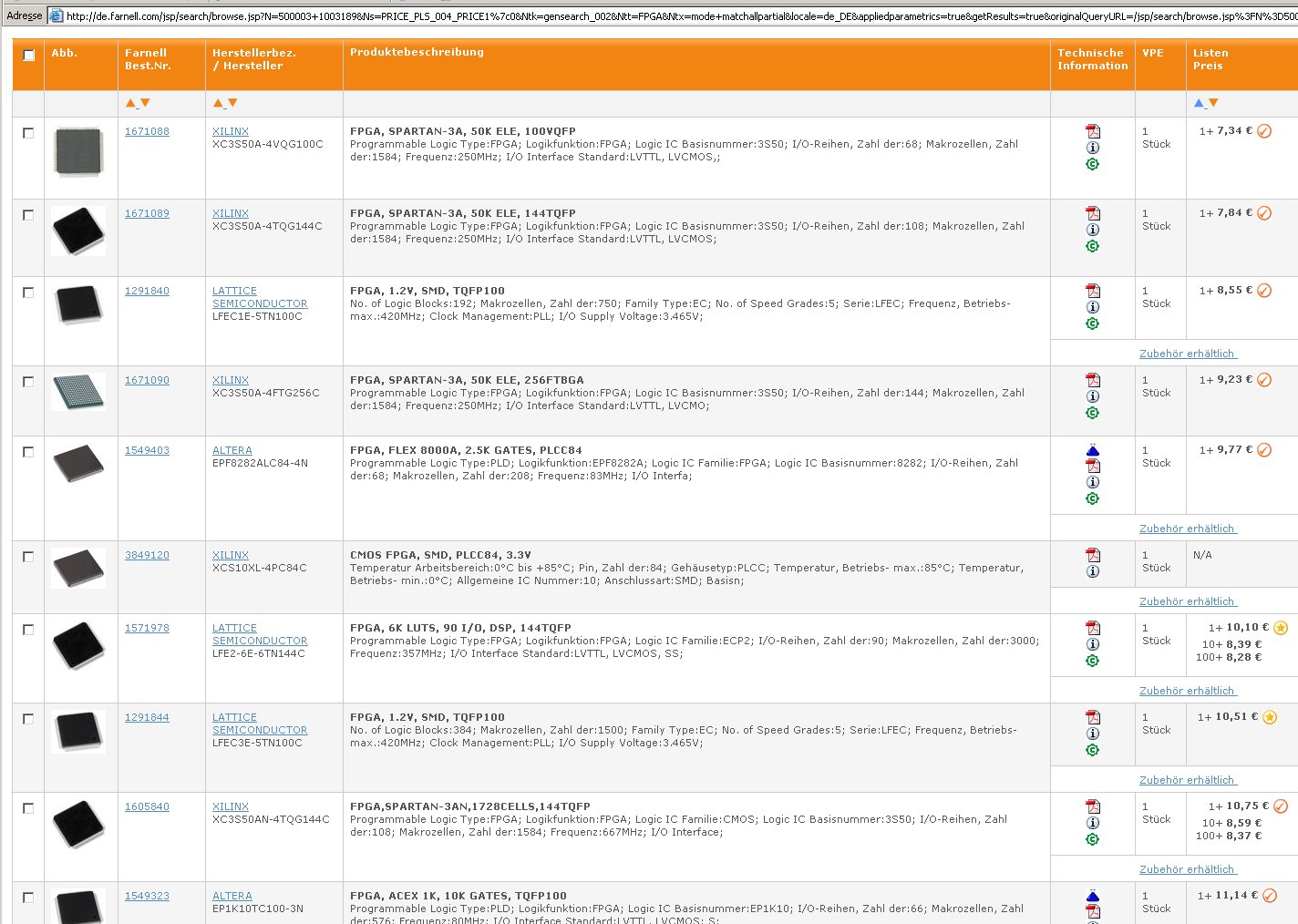Click green compliance icon for LFEC3E-5TN100C
This screenshot has width=1298, height=924.
(x=1093, y=750)
